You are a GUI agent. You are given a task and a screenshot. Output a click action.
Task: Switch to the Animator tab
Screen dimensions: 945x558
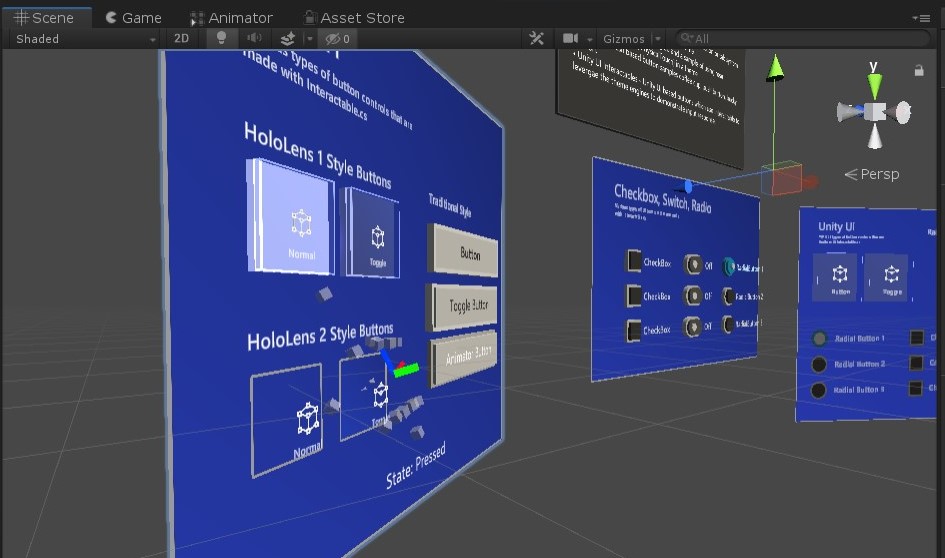coord(232,17)
